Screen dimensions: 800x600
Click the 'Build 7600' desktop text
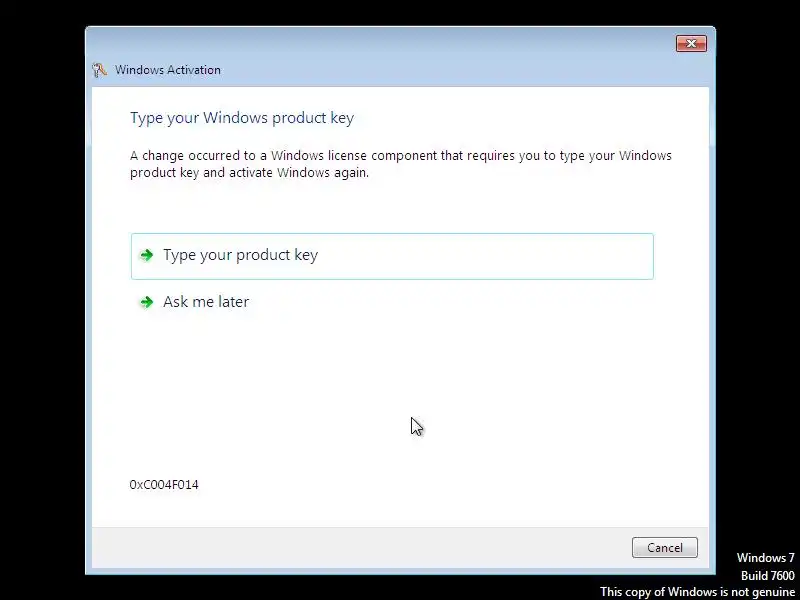coord(768,576)
